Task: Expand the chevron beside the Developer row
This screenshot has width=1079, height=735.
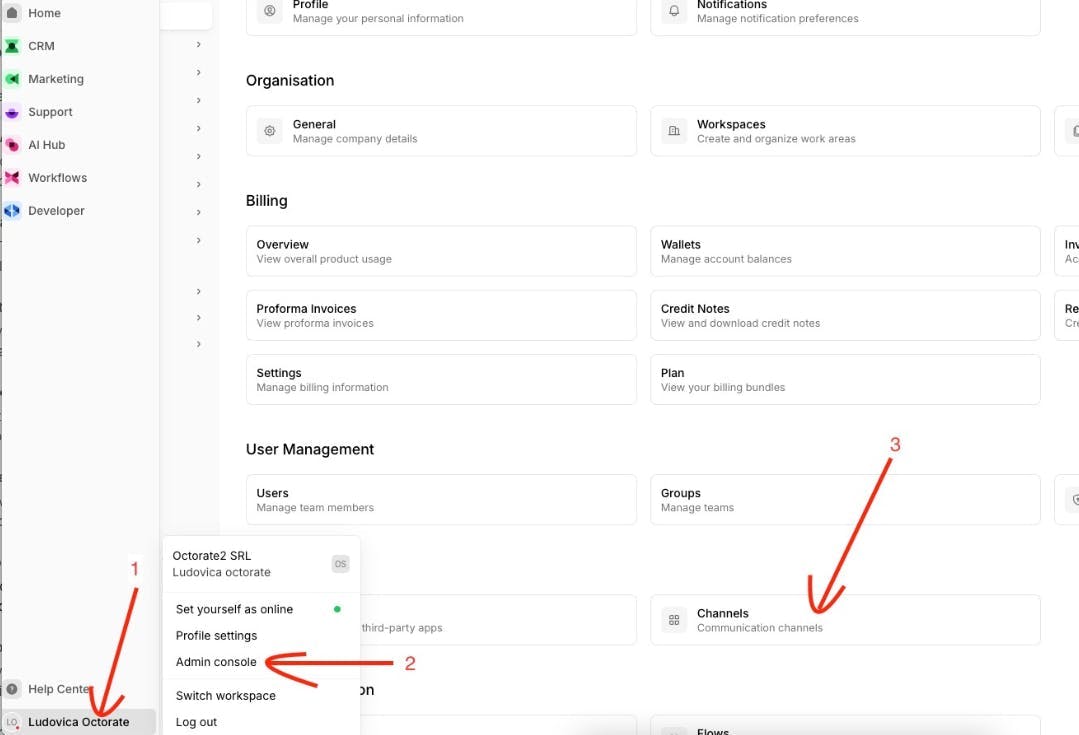Action: tap(198, 212)
